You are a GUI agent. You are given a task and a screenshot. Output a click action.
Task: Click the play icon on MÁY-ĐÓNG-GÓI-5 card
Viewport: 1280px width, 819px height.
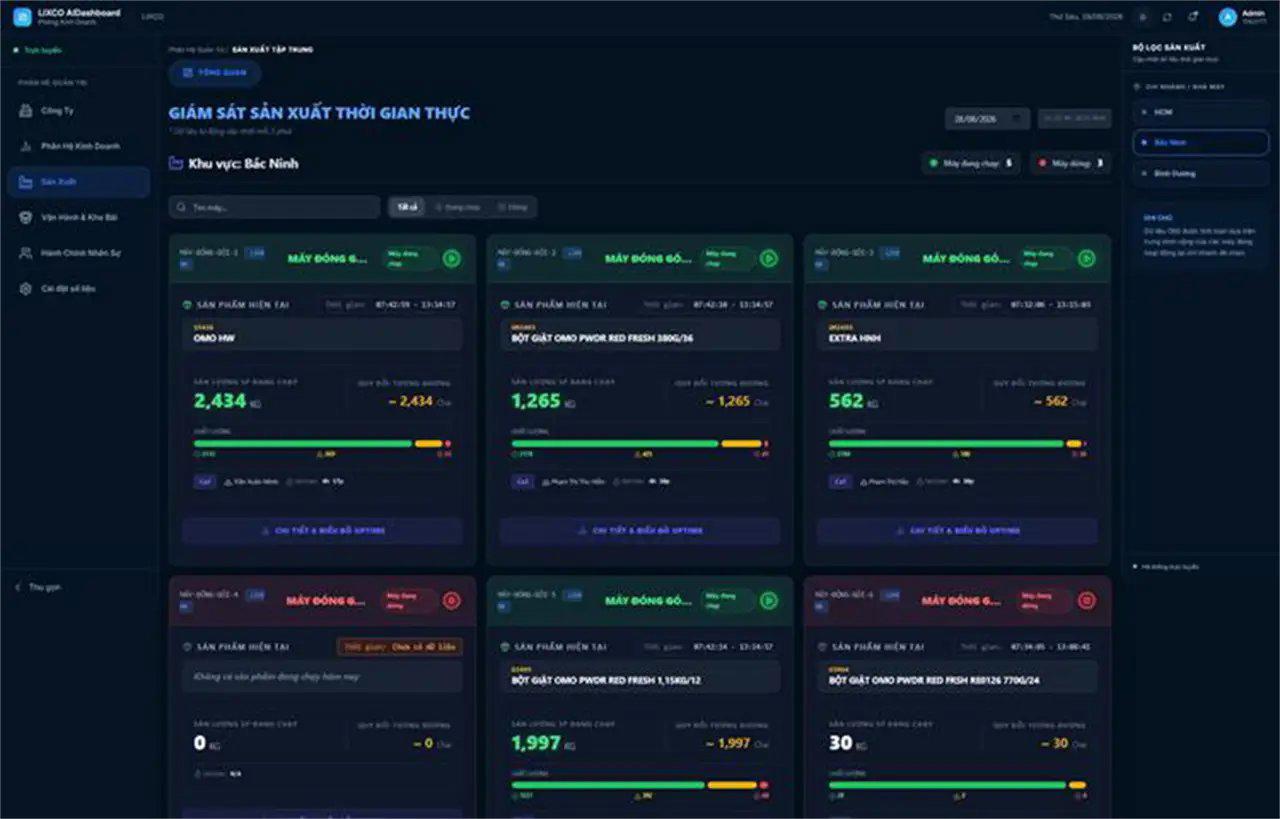pos(769,600)
